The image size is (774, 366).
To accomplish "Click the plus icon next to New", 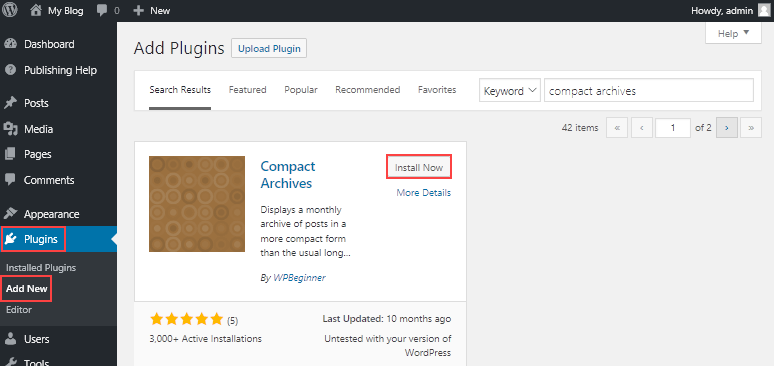I will [x=138, y=10].
